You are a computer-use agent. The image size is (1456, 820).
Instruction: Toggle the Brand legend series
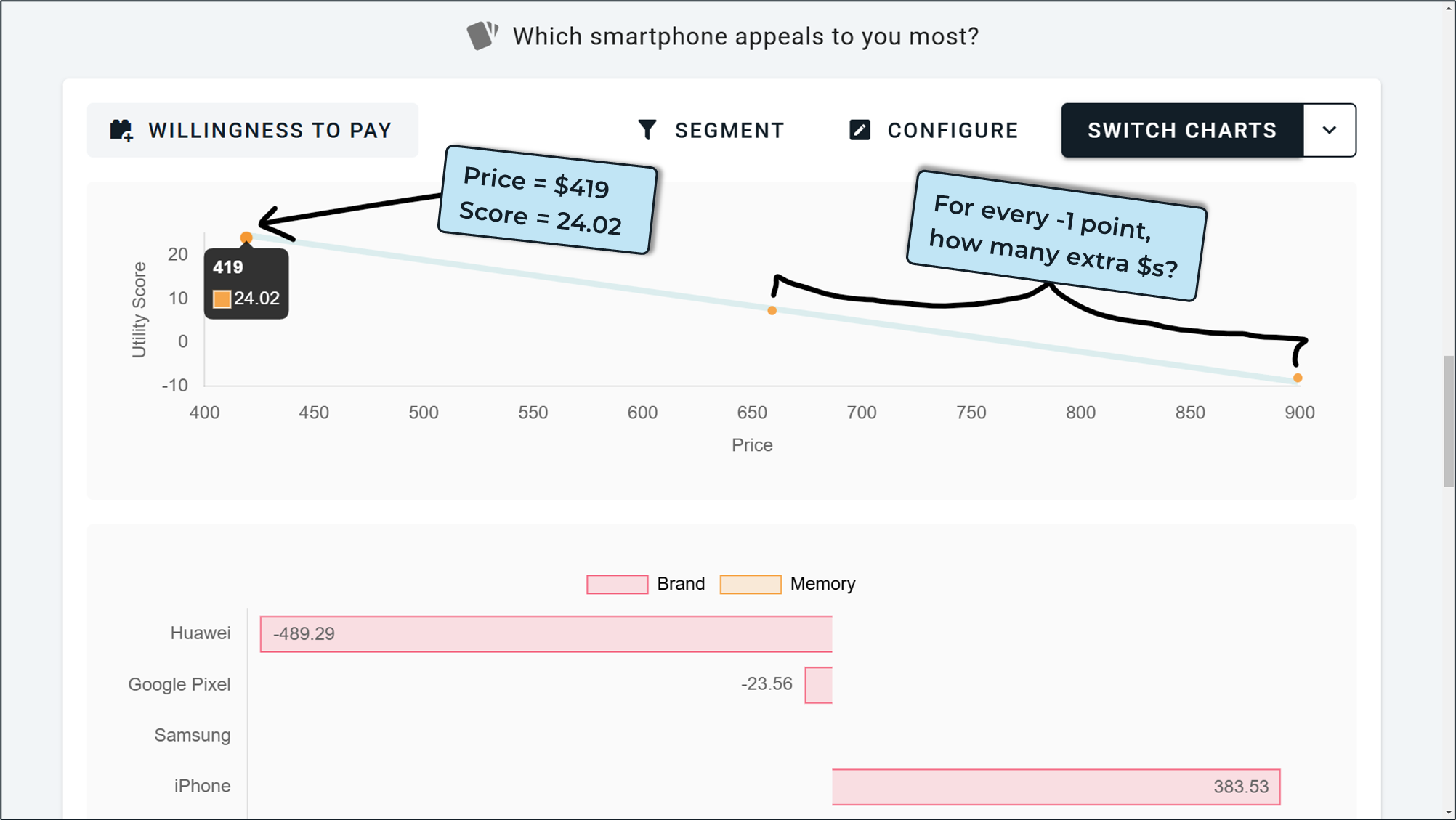(680, 584)
